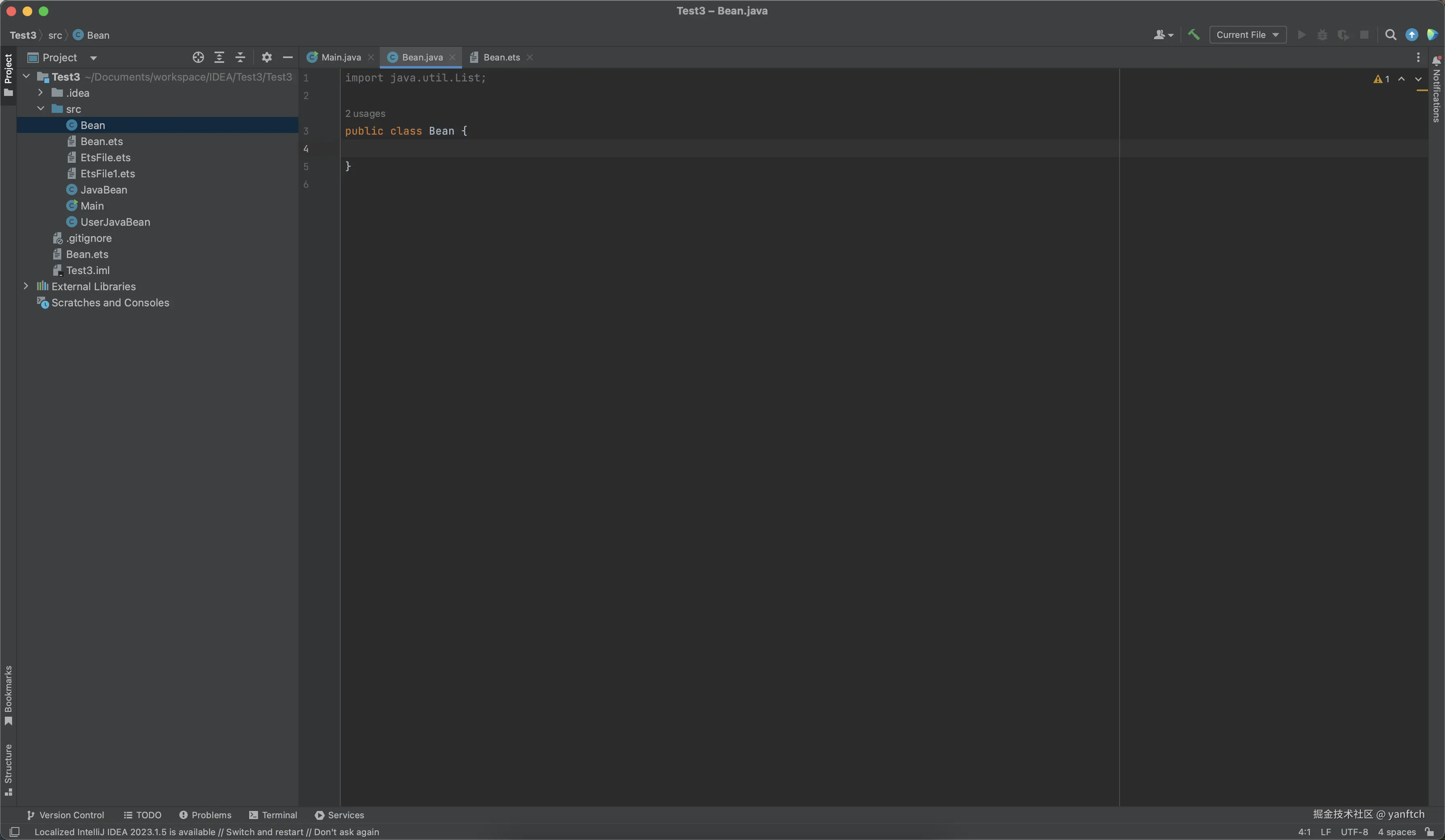Click the Expand All icon in Project panel
The height and width of the screenshot is (840, 1445).
[x=219, y=57]
